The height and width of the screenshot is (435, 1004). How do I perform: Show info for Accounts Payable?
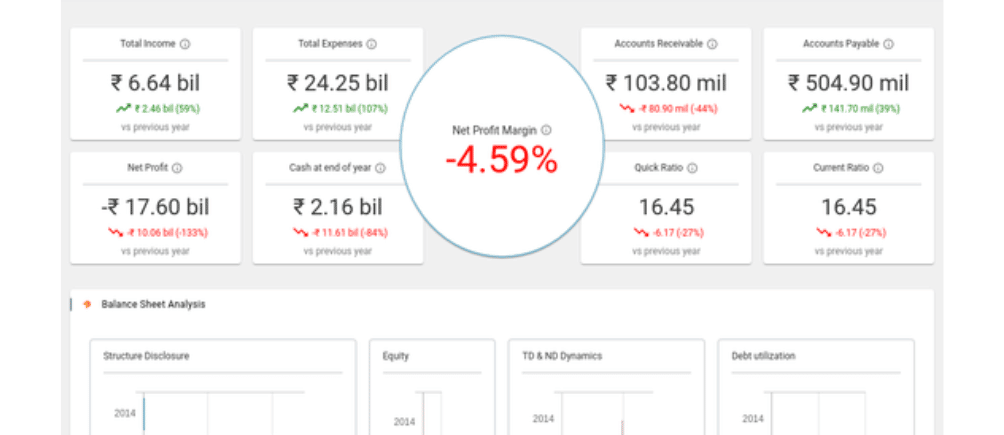point(888,44)
